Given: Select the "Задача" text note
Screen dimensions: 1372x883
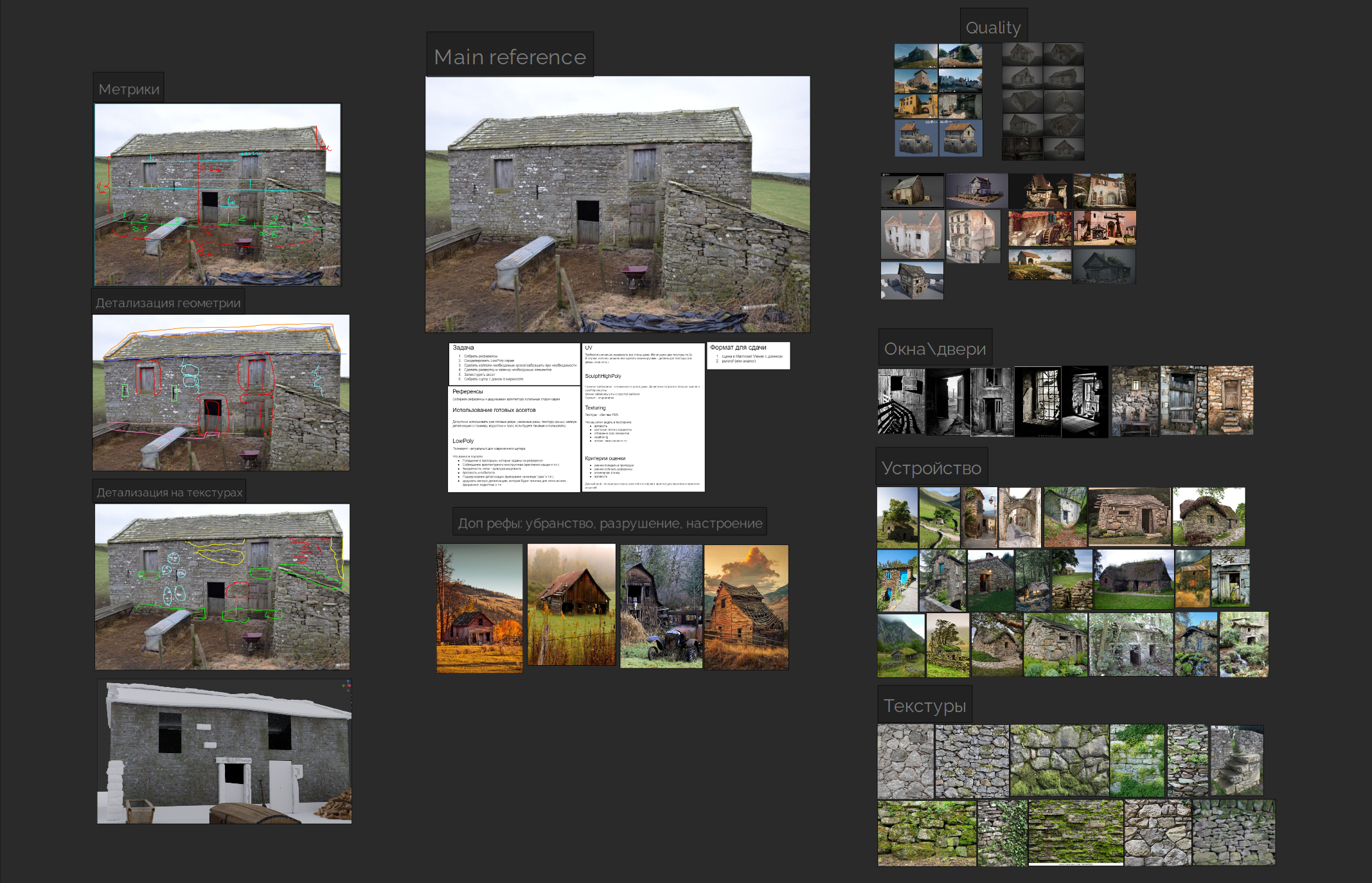Looking at the screenshot, I should [x=513, y=363].
